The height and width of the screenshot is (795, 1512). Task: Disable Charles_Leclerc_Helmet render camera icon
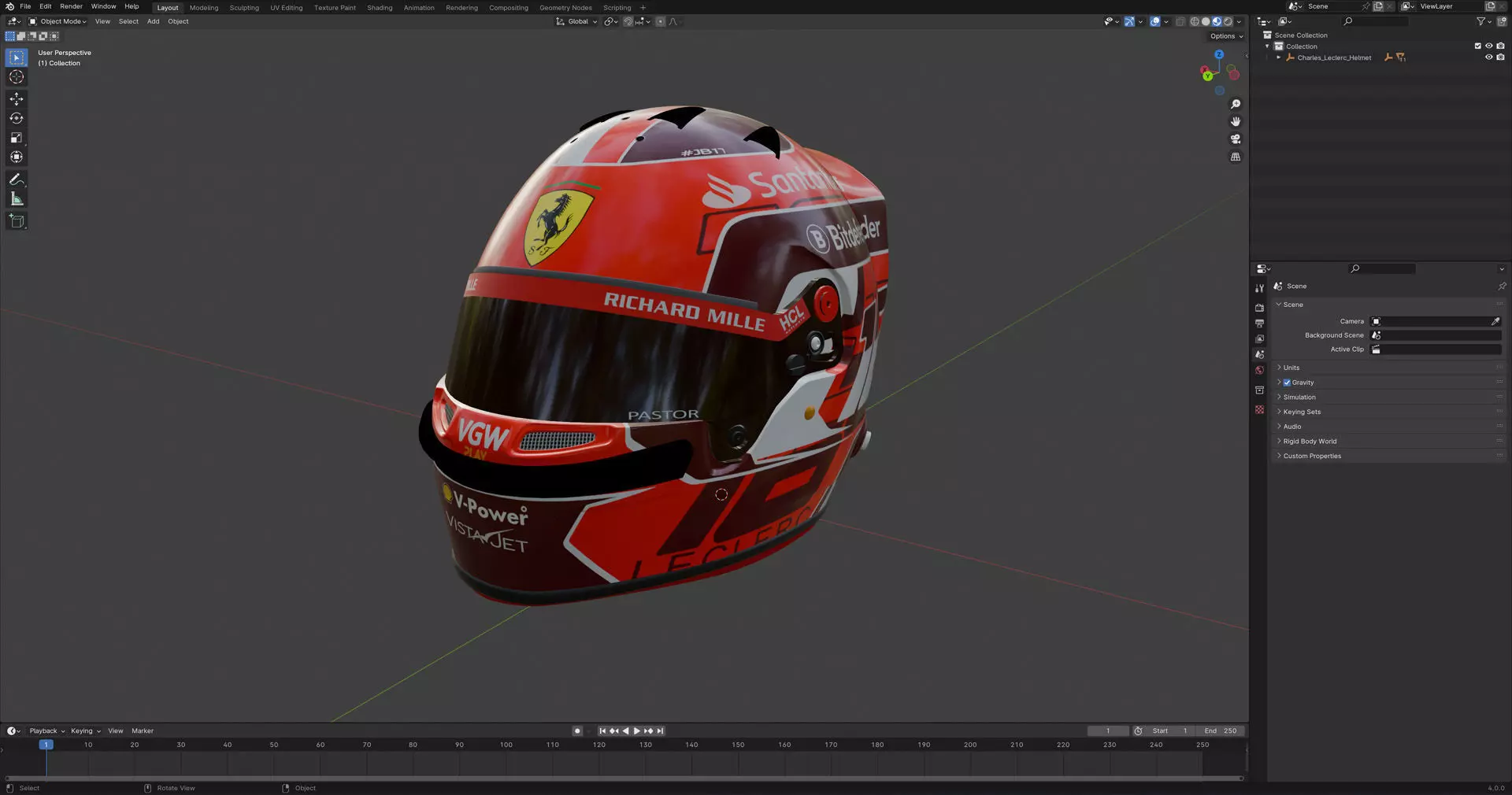pos(1500,57)
